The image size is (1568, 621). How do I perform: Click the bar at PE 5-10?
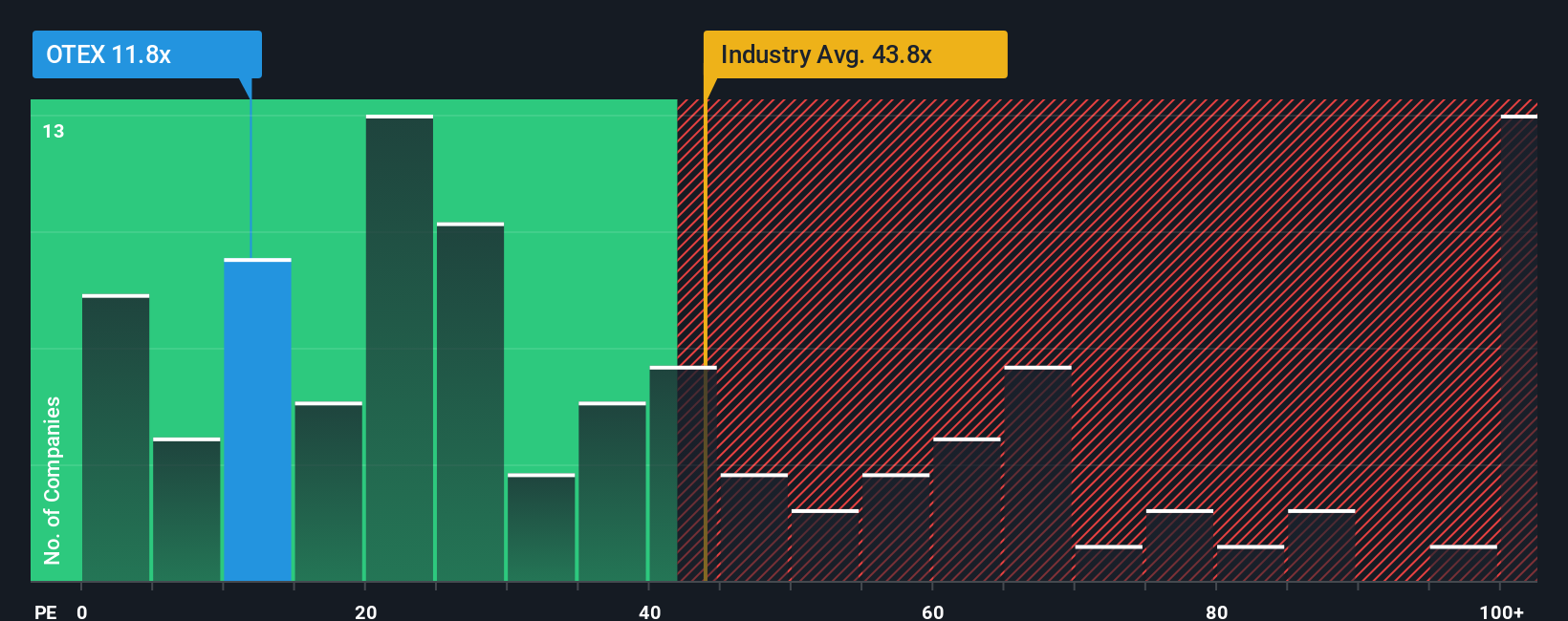click(186, 509)
